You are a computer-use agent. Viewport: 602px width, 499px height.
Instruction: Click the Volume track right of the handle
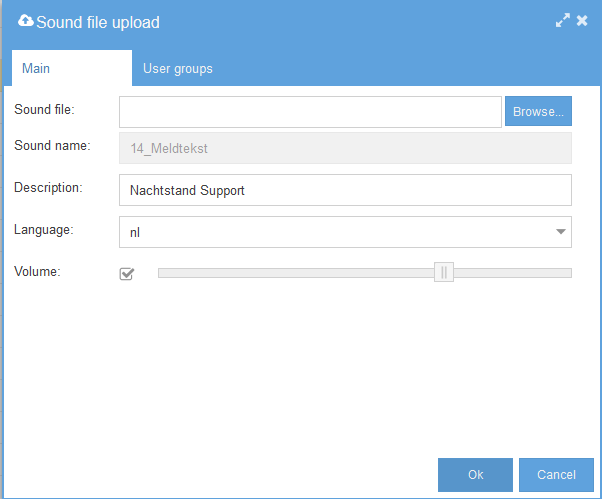click(x=513, y=273)
